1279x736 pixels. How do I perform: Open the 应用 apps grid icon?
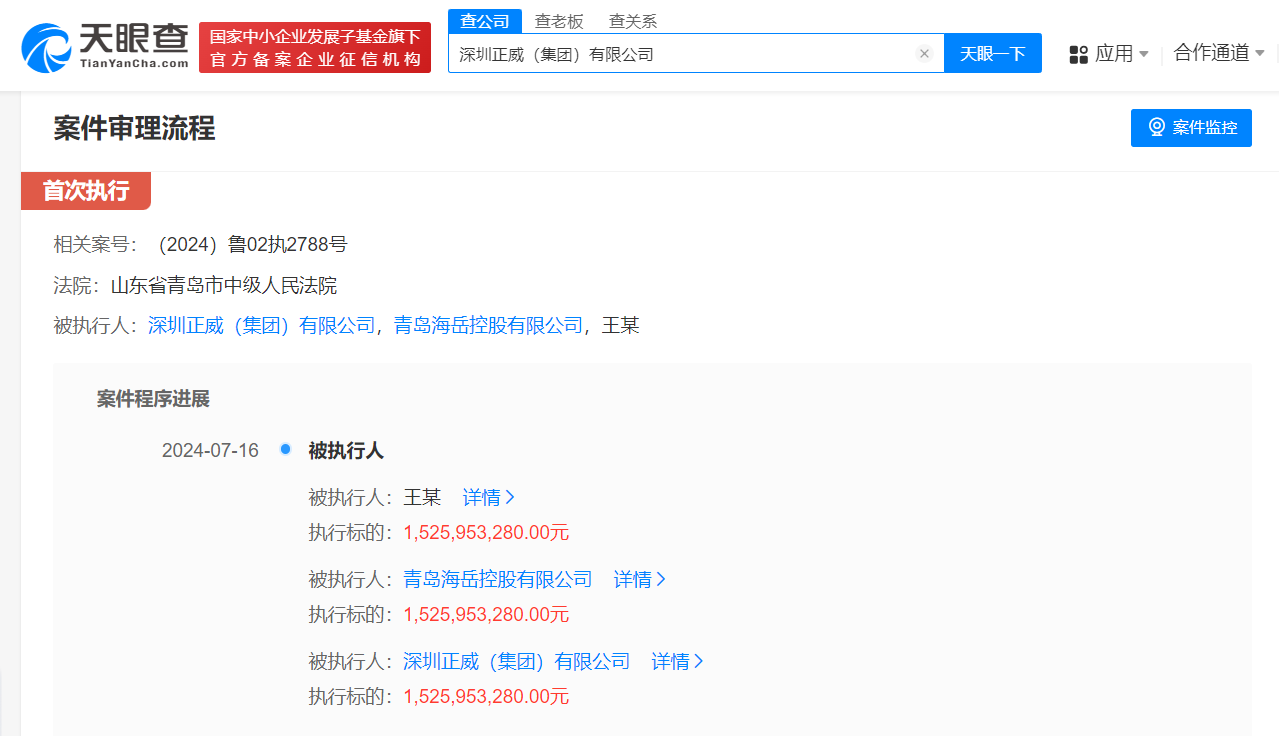tap(1078, 54)
